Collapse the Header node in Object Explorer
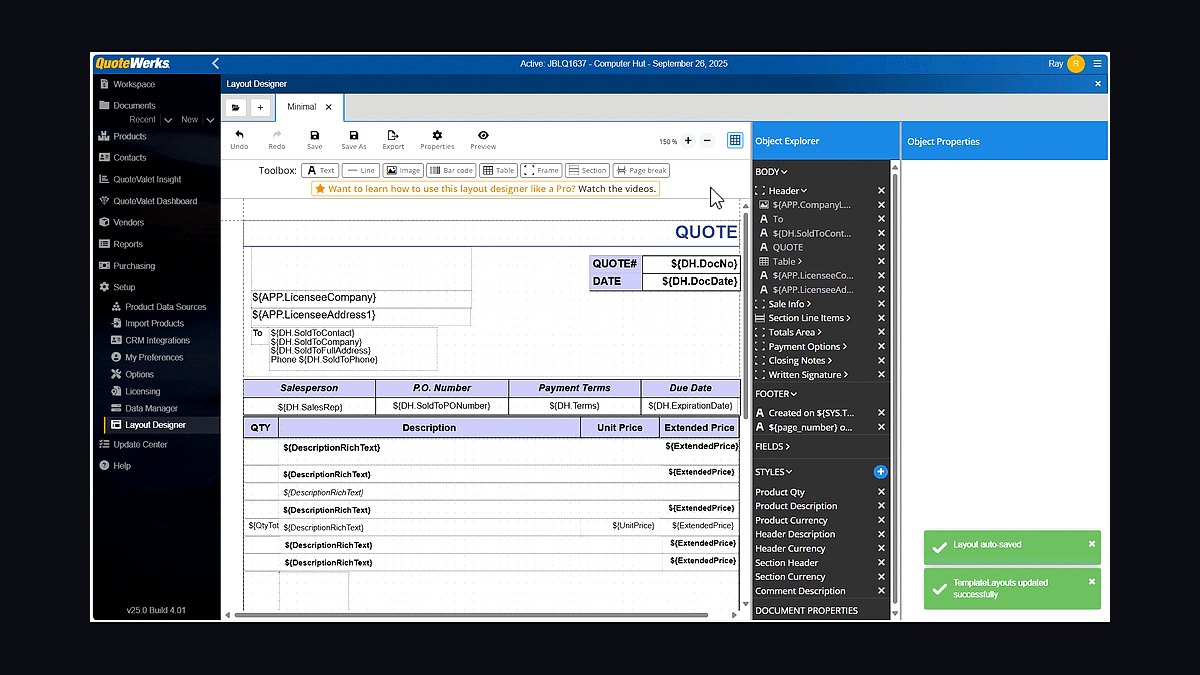This screenshot has height=675, width=1200. pyautogui.click(x=787, y=191)
